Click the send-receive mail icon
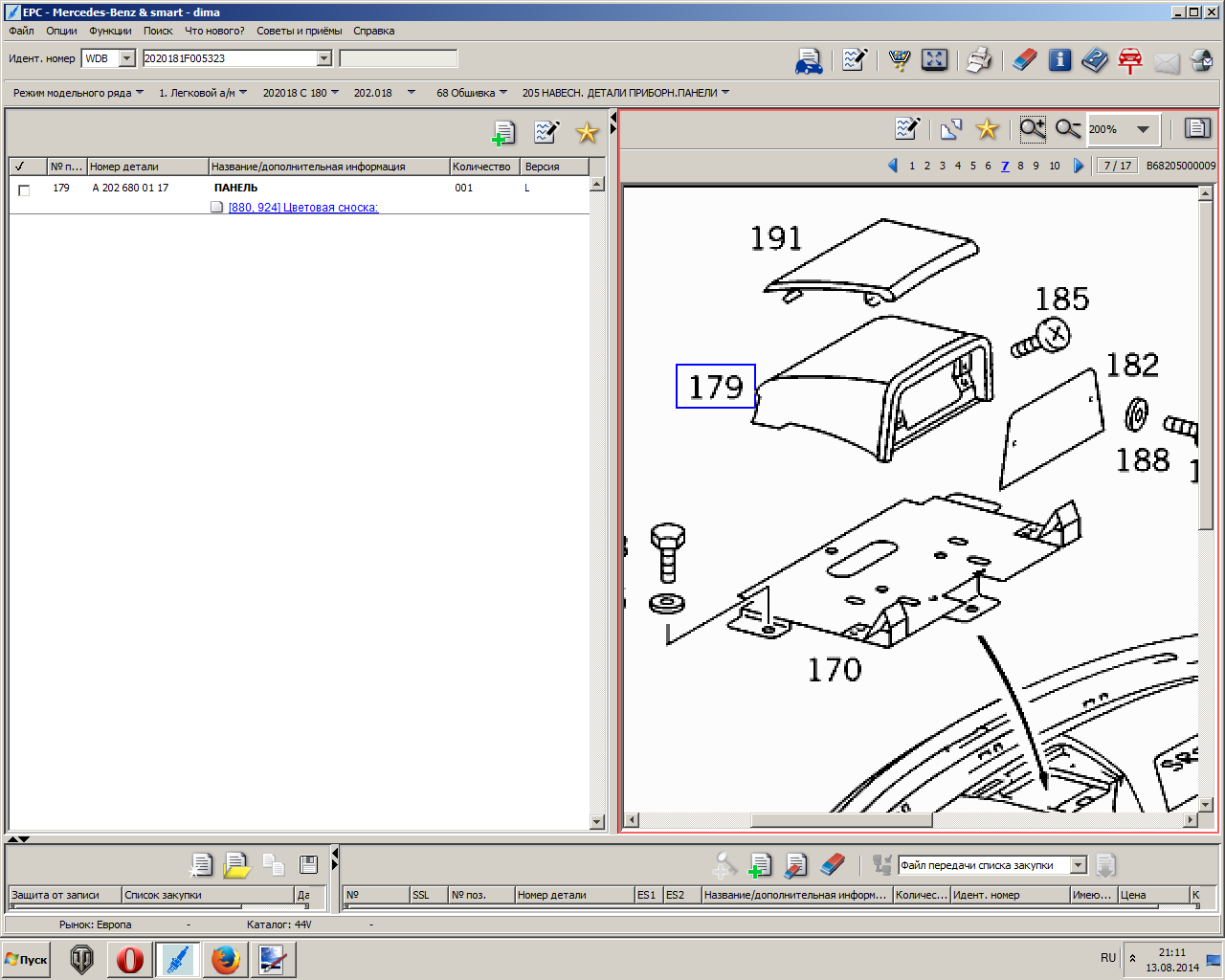Screen dimensions: 1225x980 click(1202, 61)
